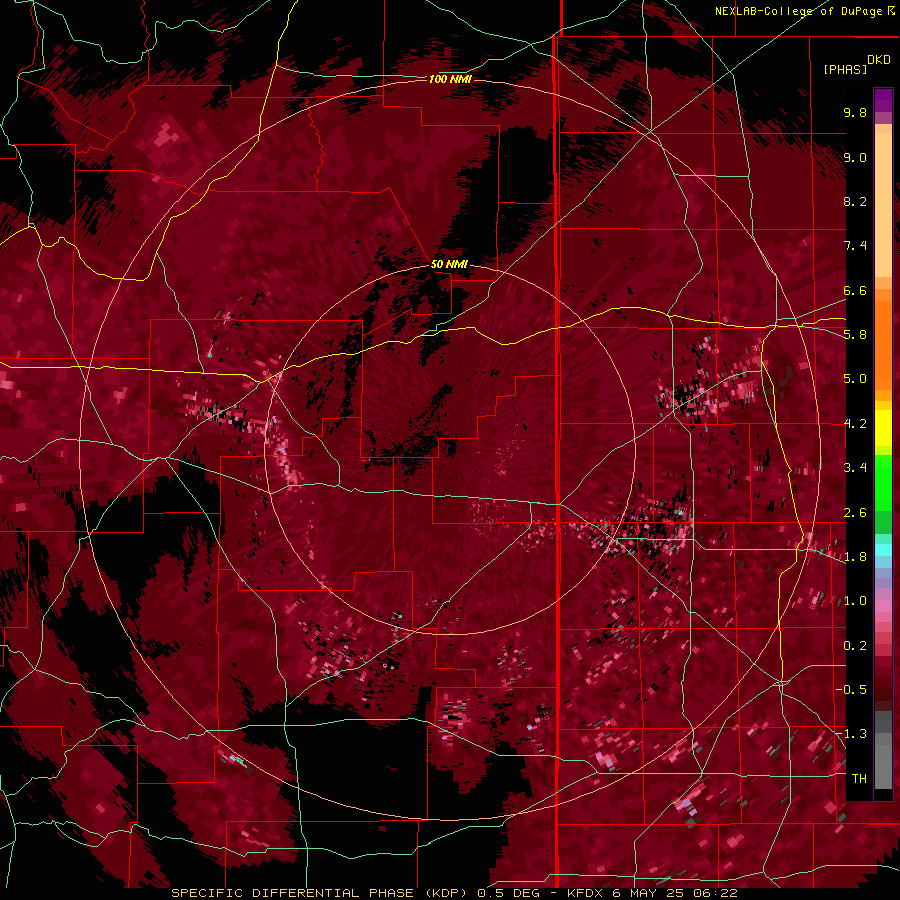The height and width of the screenshot is (900, 900).
Task: Click the 1.0 scale value
Action: 855,601
